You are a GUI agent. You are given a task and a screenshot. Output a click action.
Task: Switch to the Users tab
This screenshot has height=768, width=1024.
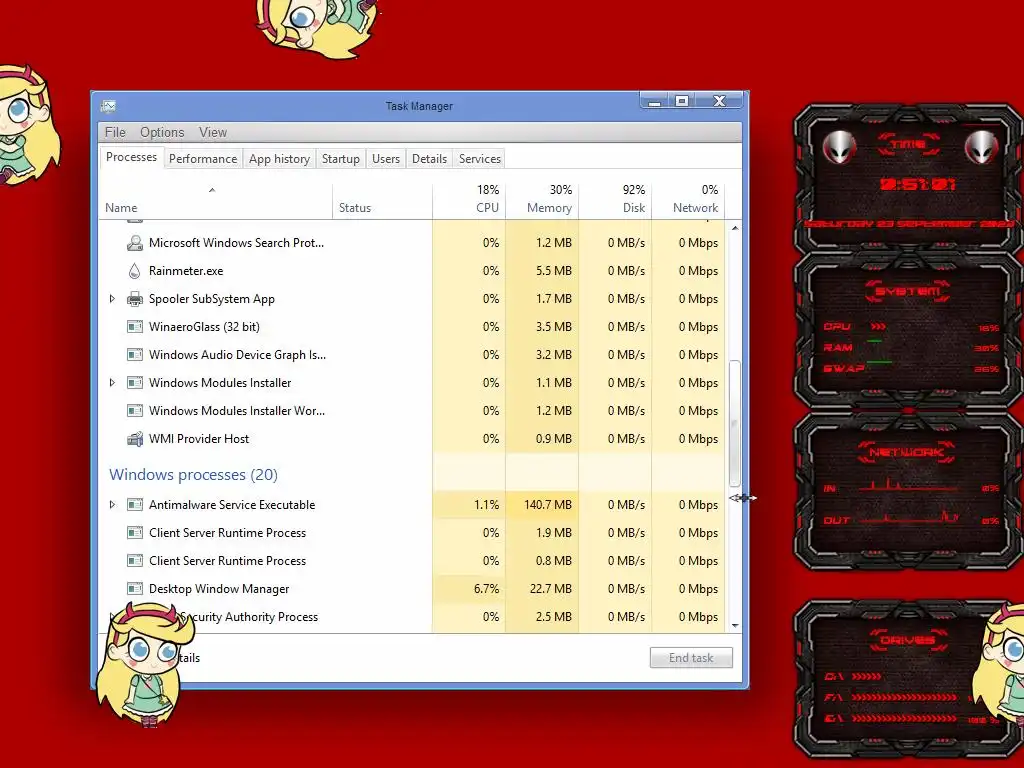tap(386, 159)
